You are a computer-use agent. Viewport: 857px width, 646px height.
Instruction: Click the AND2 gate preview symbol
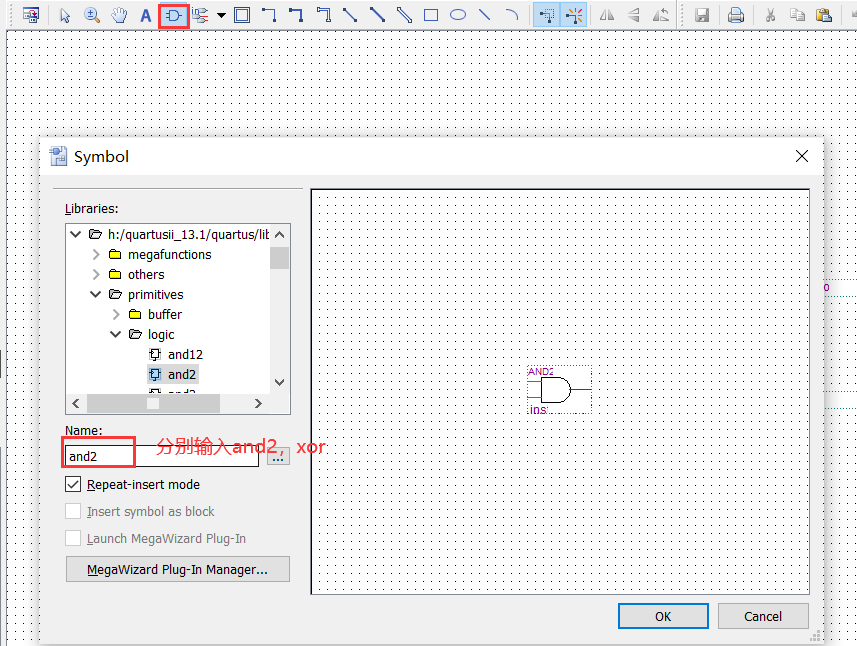[x=559, y=390]
